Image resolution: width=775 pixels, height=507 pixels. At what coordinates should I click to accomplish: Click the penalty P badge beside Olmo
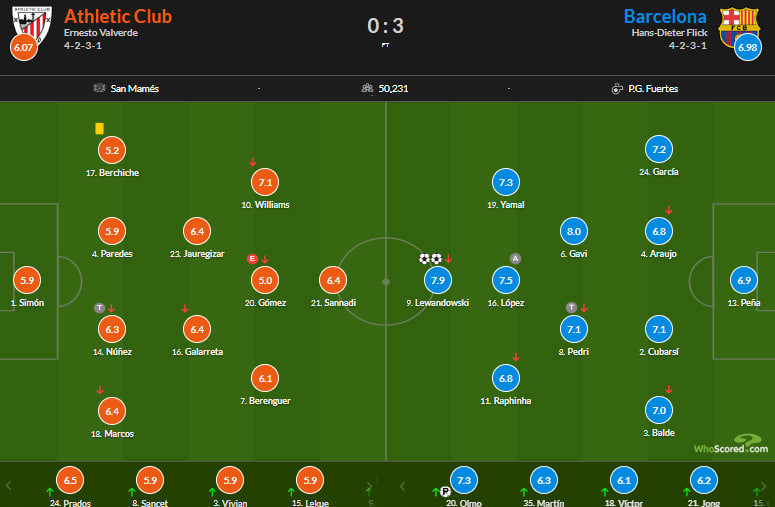(x=445, y=491)
